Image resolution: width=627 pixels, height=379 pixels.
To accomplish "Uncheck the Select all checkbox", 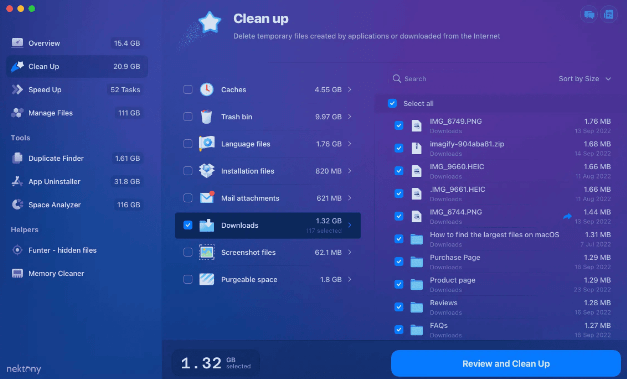I will (x=392, y=104).
